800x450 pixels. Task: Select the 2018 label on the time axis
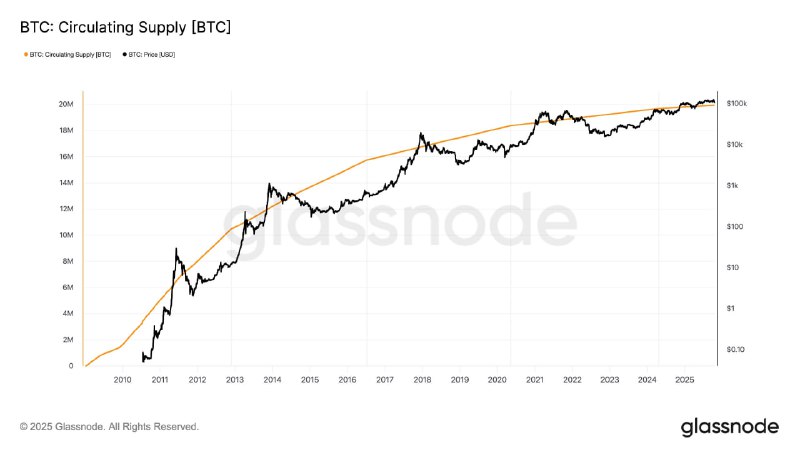point(422,380)
